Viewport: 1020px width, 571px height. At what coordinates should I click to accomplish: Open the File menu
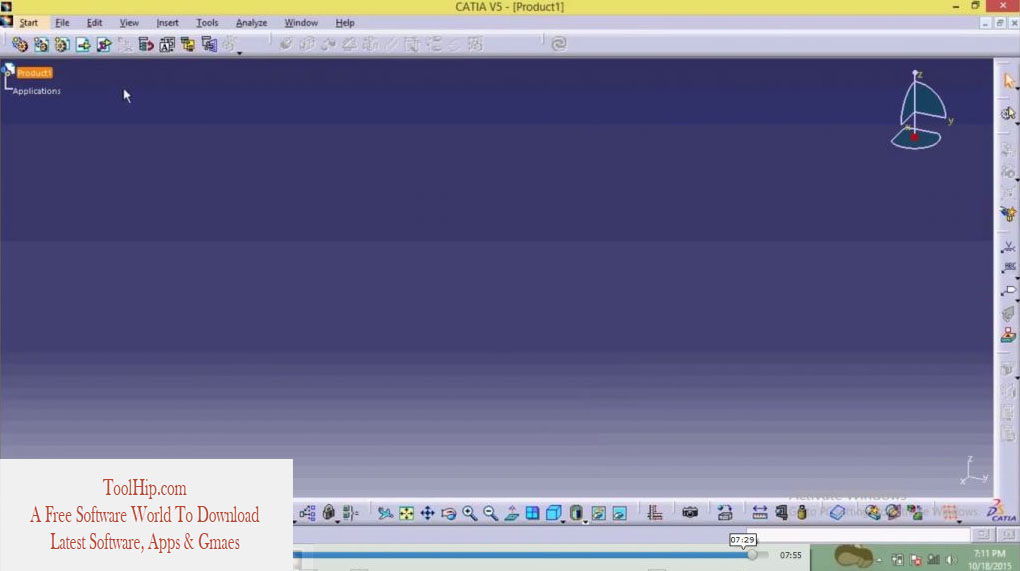pyautogui.click(x=62, y=23)
